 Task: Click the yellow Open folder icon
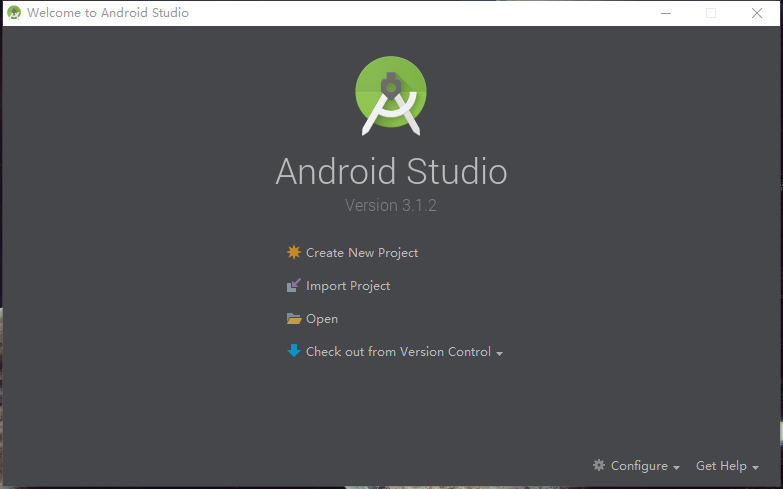click(294, 319)
